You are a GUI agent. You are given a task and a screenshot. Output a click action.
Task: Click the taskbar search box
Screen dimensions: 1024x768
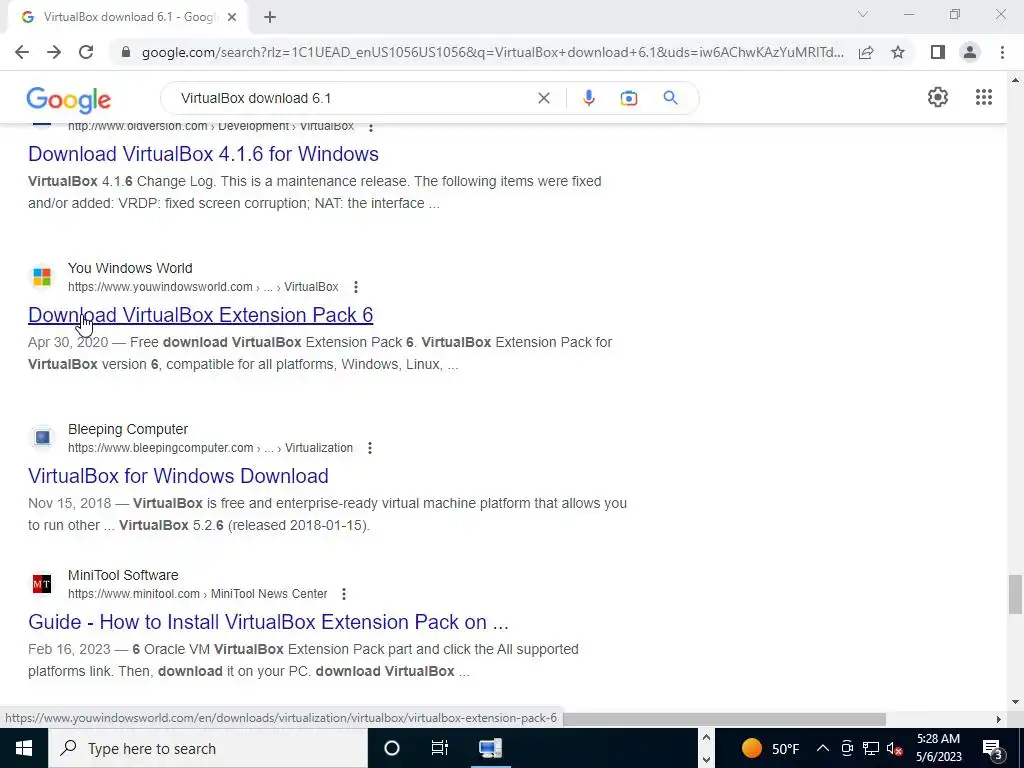click(x=208, y=748)
